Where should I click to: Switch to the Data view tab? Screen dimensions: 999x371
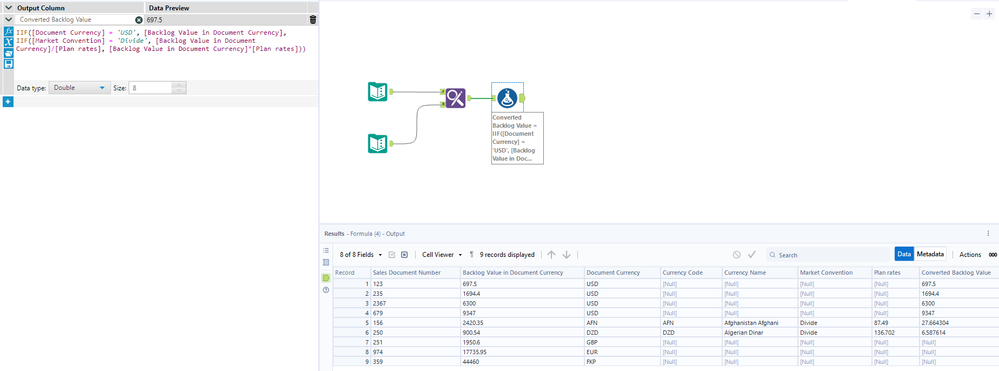click(x=904, y=254)
